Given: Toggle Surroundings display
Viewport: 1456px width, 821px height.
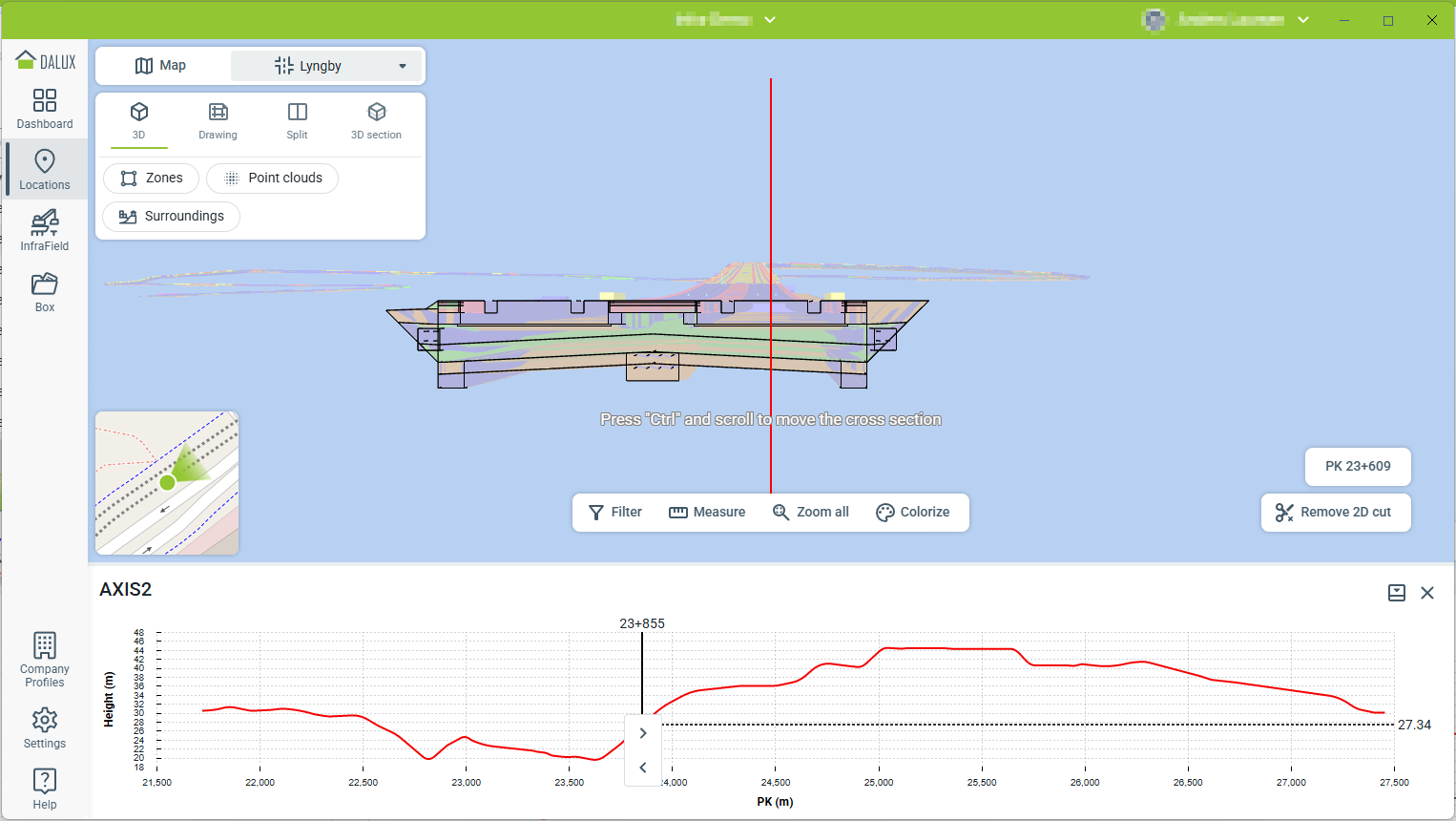Looking at the screenshot, I should [171, 217].
